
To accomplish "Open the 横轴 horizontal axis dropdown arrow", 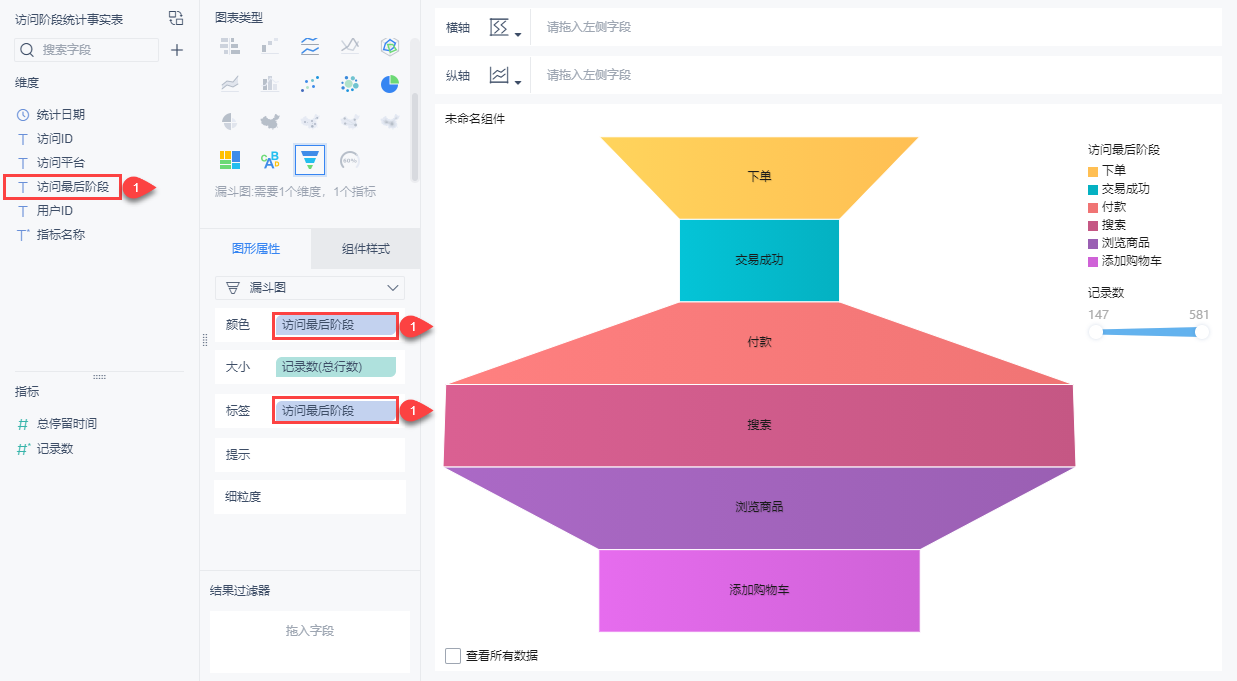I will pyautogui.click(x=518, y=33).
